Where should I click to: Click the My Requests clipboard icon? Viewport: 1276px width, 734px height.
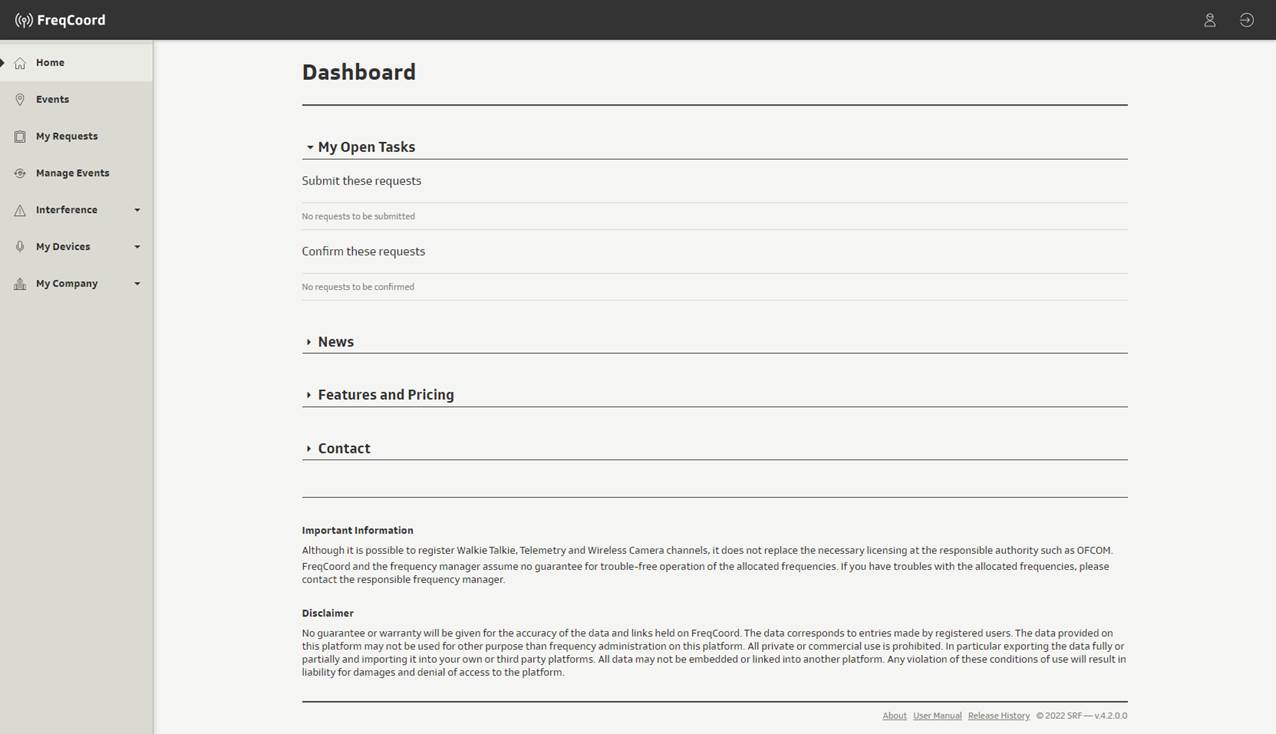click(20, 137)
